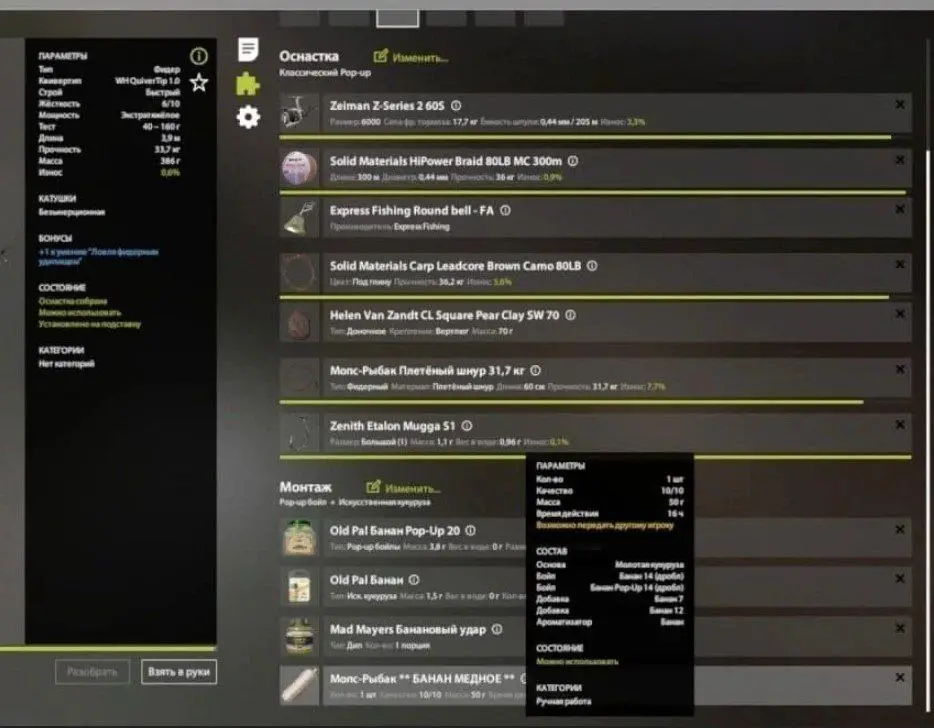Toggle the favorite star icon

pyautogui.click(x=199, y=82)
